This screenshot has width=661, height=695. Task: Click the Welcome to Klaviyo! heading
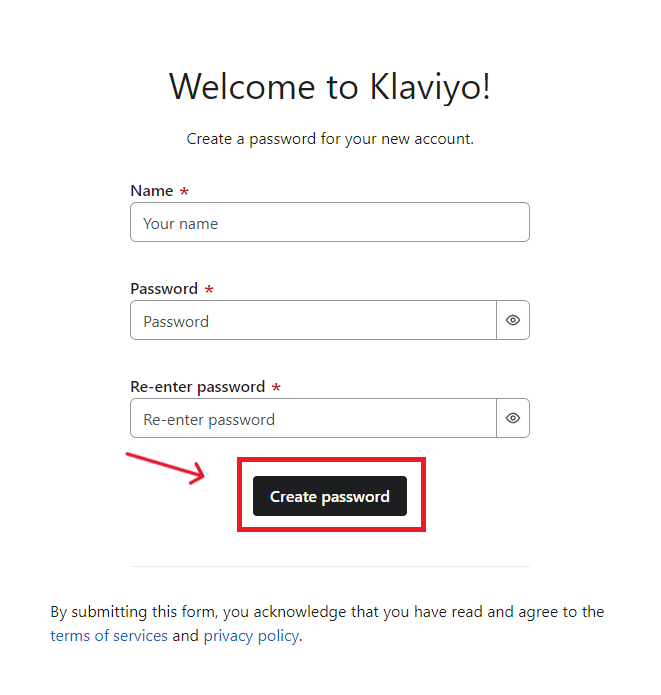pos(330,87)
